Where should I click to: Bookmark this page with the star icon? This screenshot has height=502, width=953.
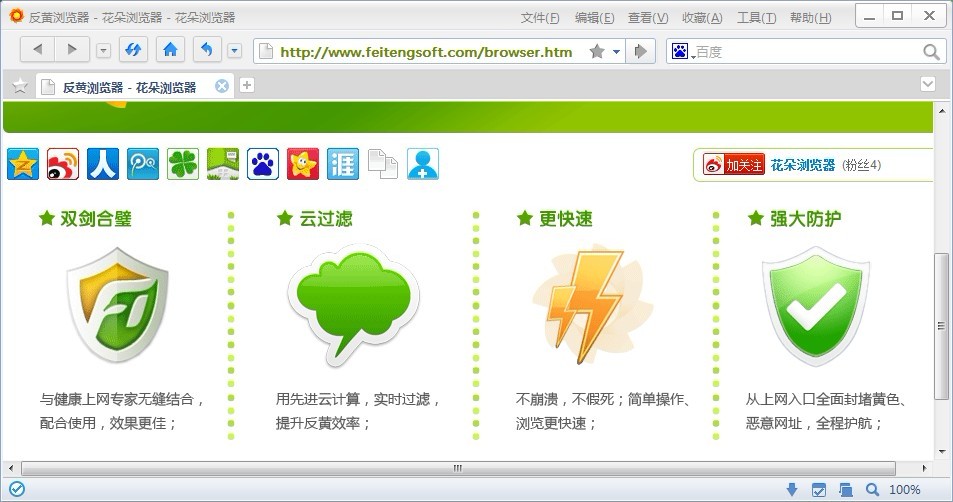(597, 52)
